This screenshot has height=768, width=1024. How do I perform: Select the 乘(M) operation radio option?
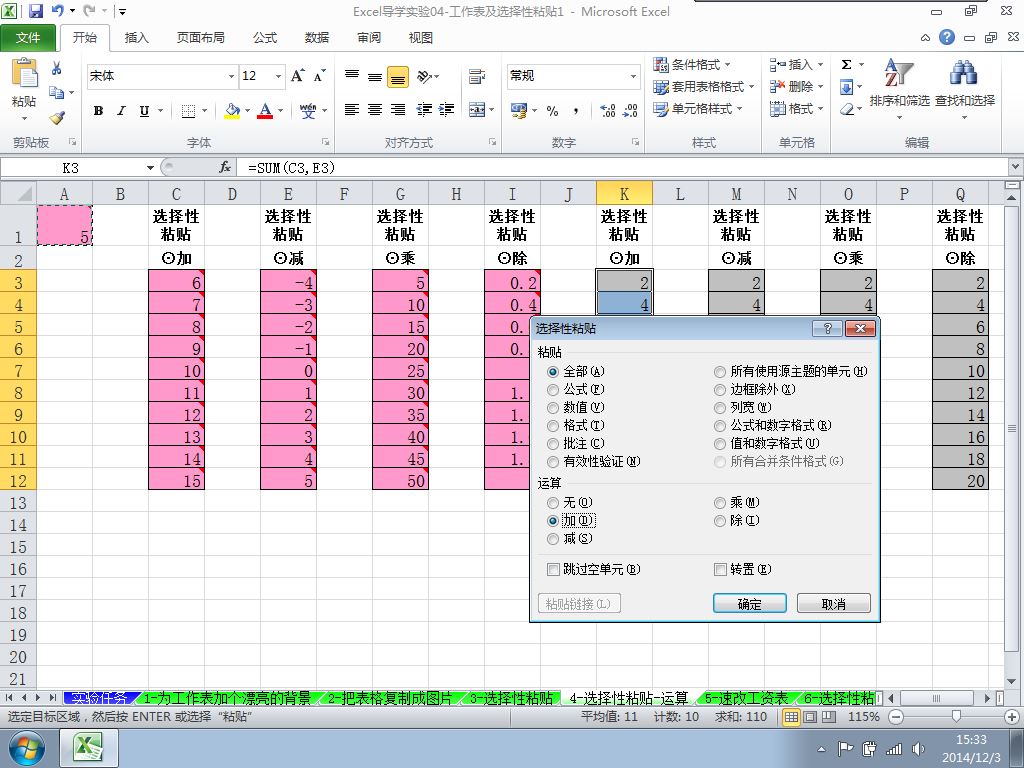click(x=720, y=503)
